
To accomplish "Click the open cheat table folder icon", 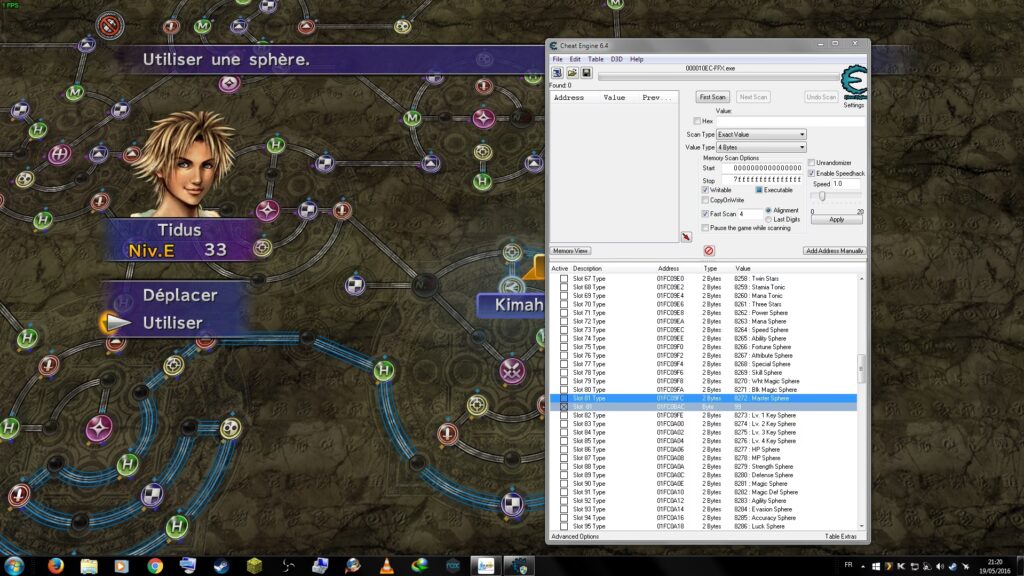I will (572, 73).
